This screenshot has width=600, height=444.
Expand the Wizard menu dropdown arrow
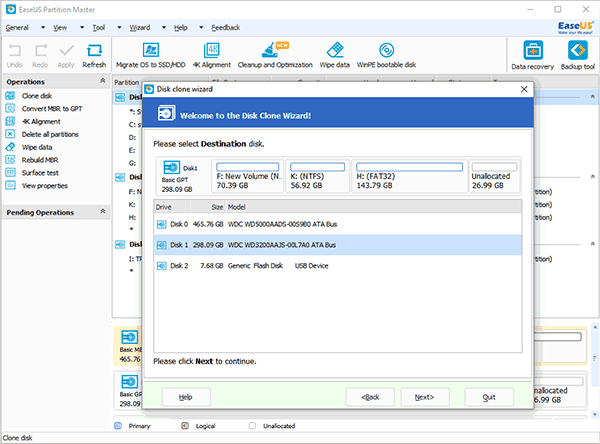tap(164, 28)
